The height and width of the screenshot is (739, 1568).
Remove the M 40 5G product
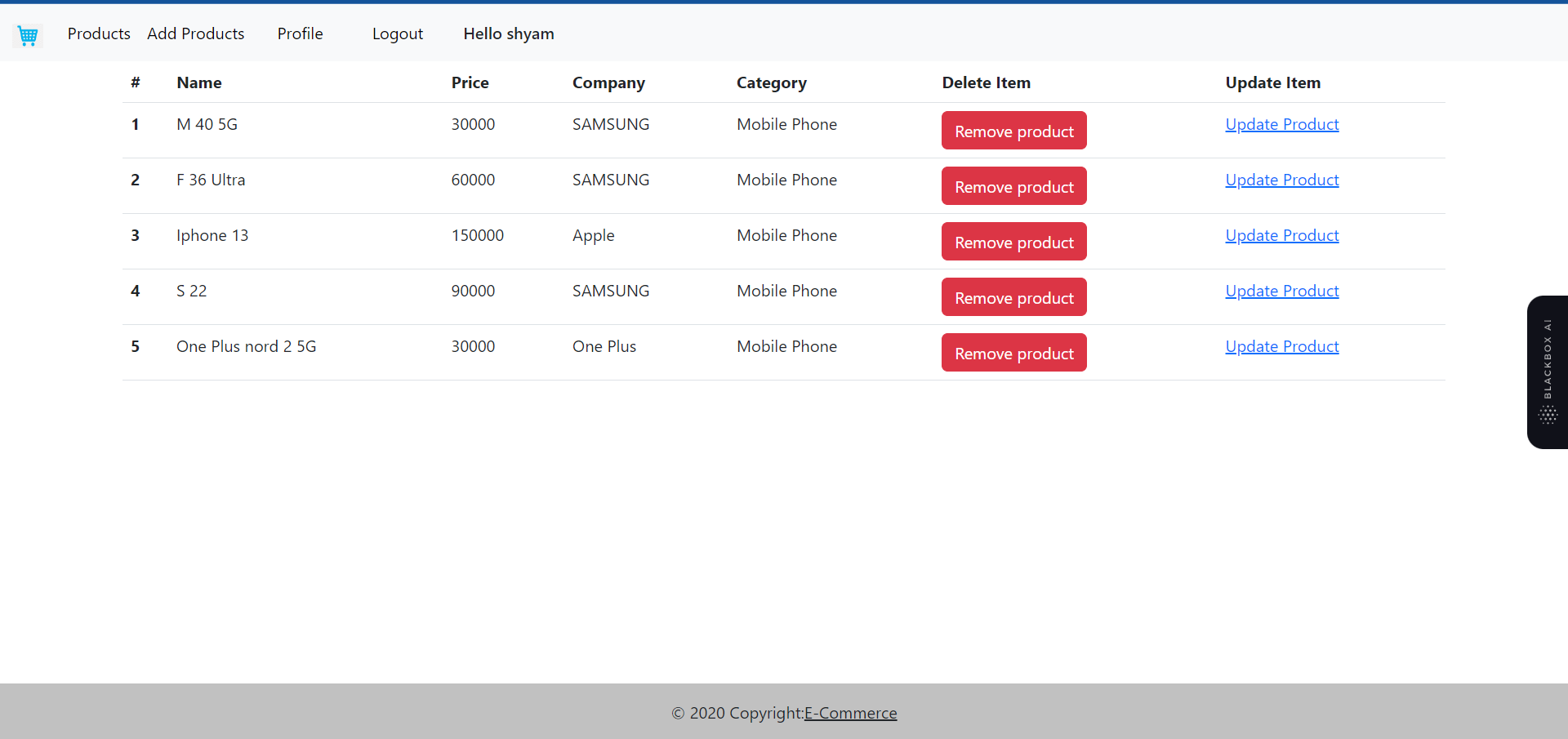point(1013,131)
